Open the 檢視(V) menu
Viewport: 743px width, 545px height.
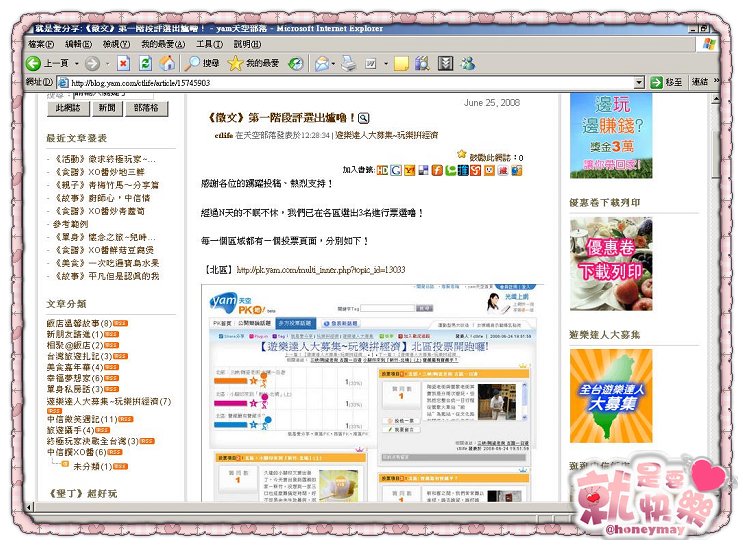(x=116, y=44)
